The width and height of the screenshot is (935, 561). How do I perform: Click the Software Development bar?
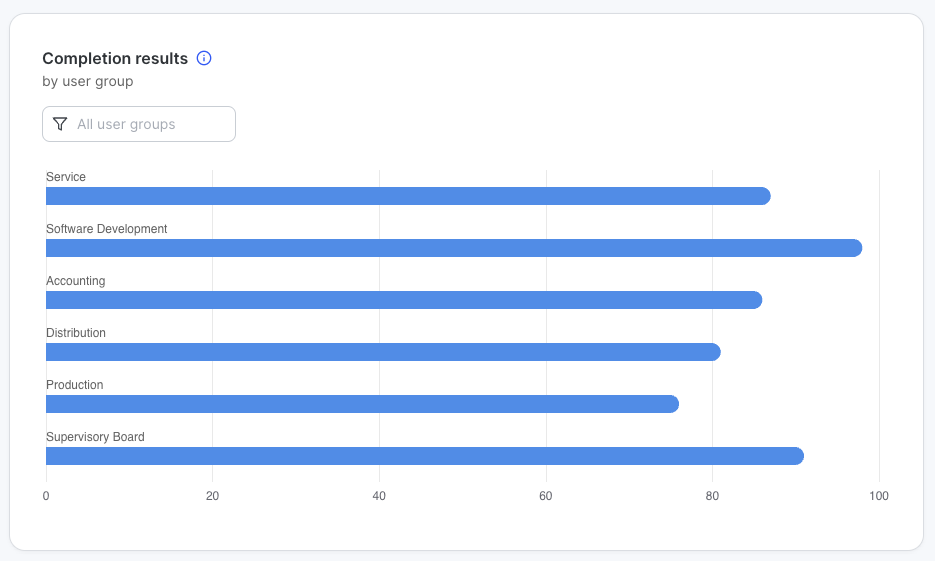tap(453, 248)
